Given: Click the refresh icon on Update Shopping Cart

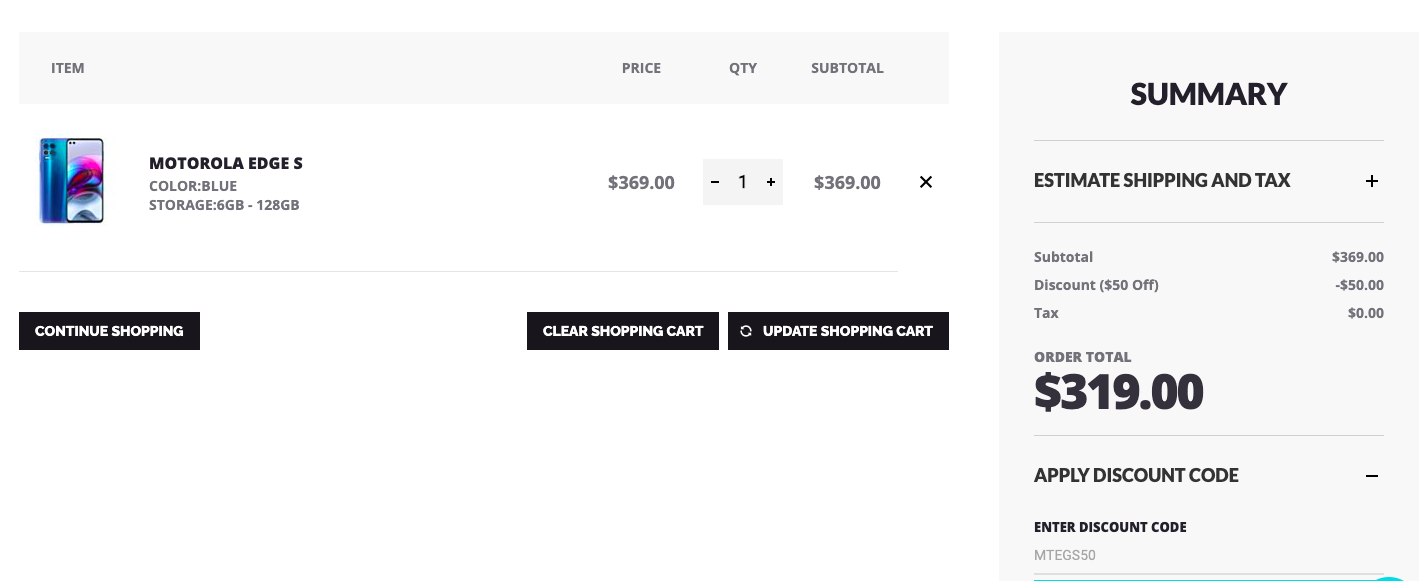Looking at the screenshot, I should [746, 331].
